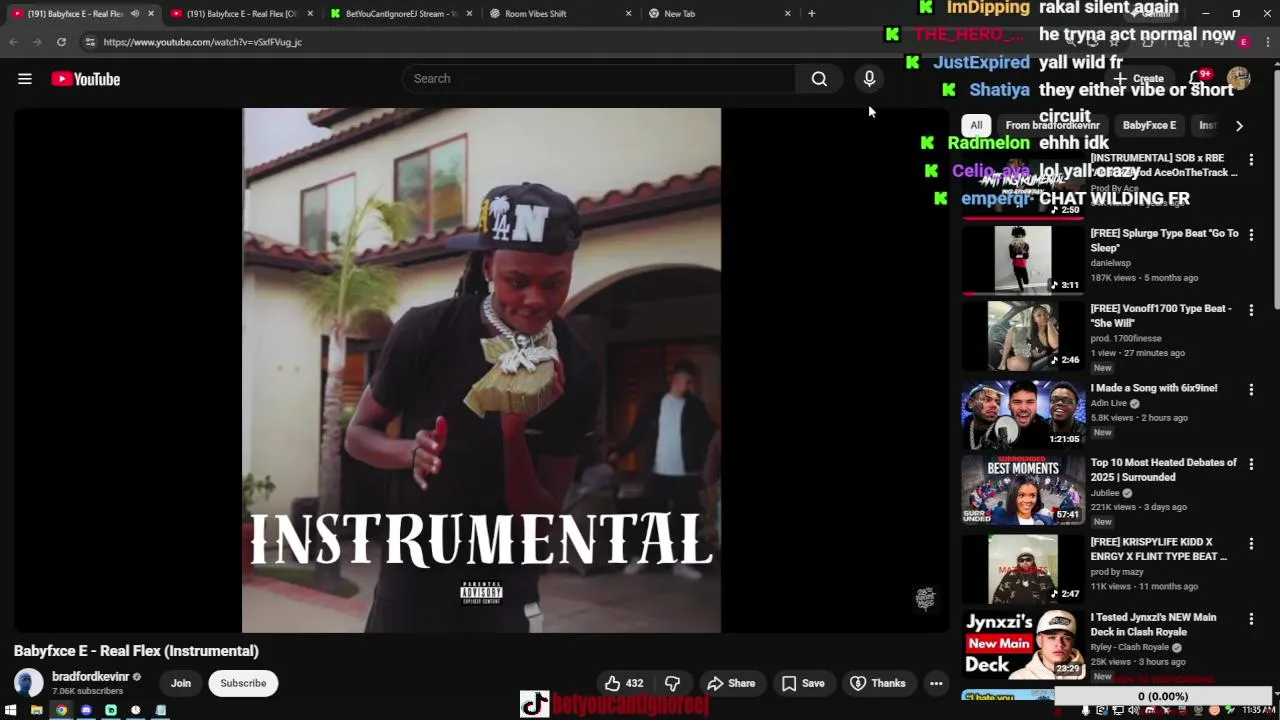Open Vonoff1700 'She Will' thumbnail
Screen dimensions: 1280x720
pyautogui.click(x=1023, y=335)
